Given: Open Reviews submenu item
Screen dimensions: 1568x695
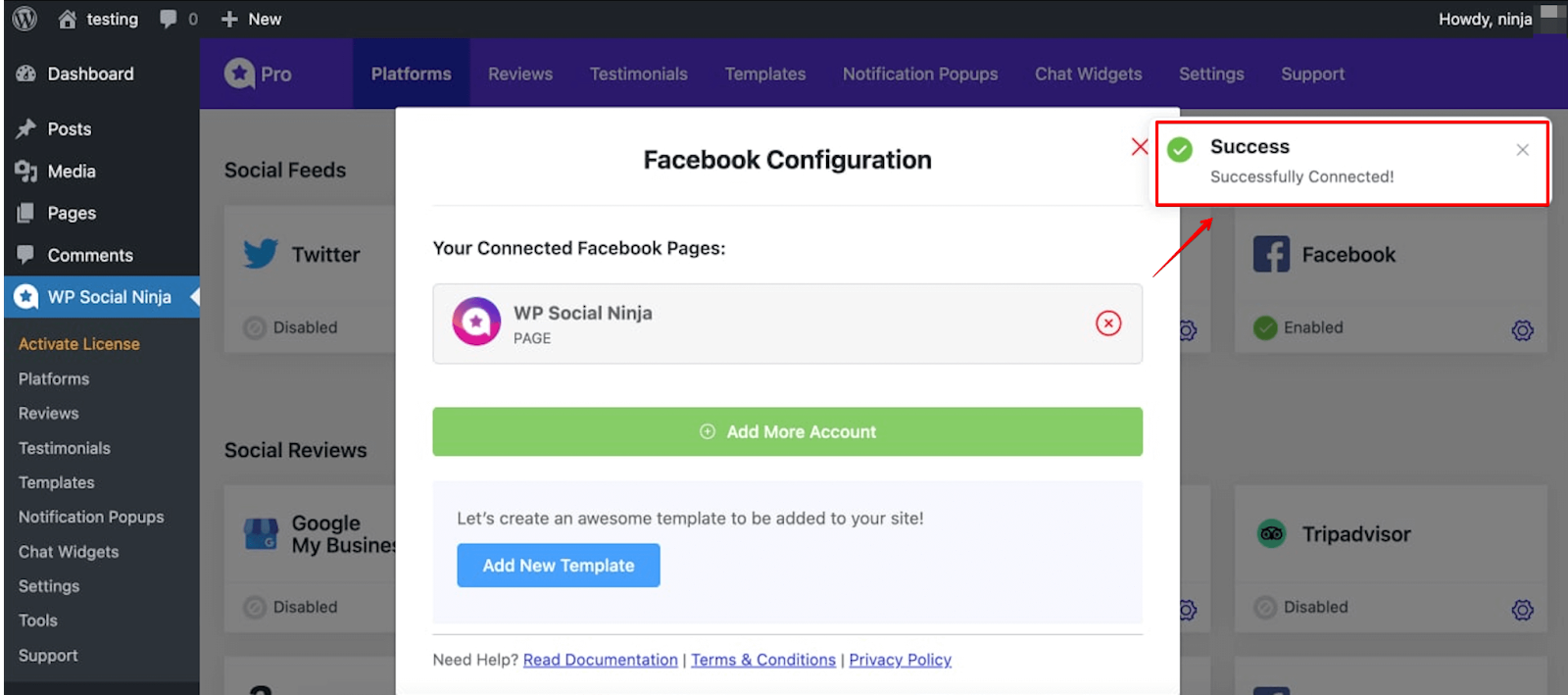Looking at the screenshot, I should [48, 413].
